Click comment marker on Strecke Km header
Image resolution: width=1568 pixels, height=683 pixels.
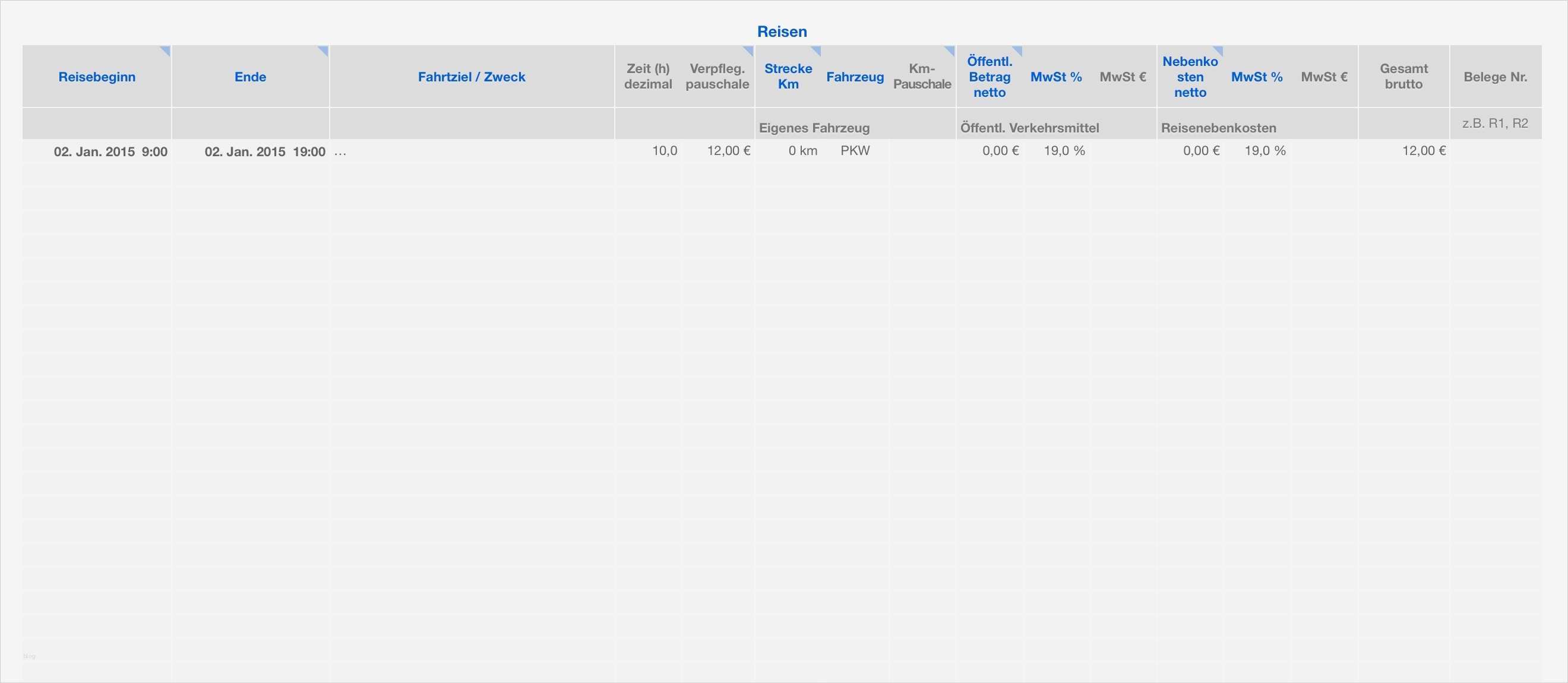point(817,50)
